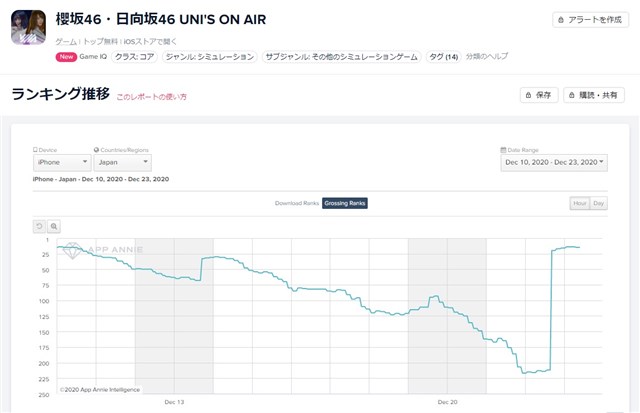Open このレポートの使い方 link
This screenshot has width=640, height=413.
point(151,97)
